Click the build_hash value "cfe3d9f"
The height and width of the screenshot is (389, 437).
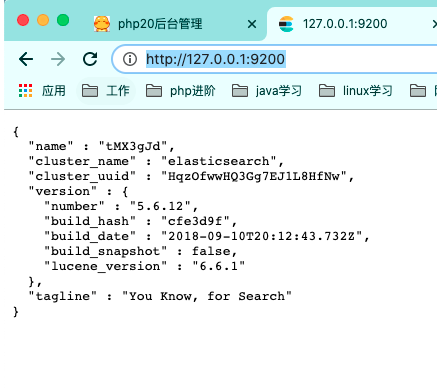tap(195, 221)
